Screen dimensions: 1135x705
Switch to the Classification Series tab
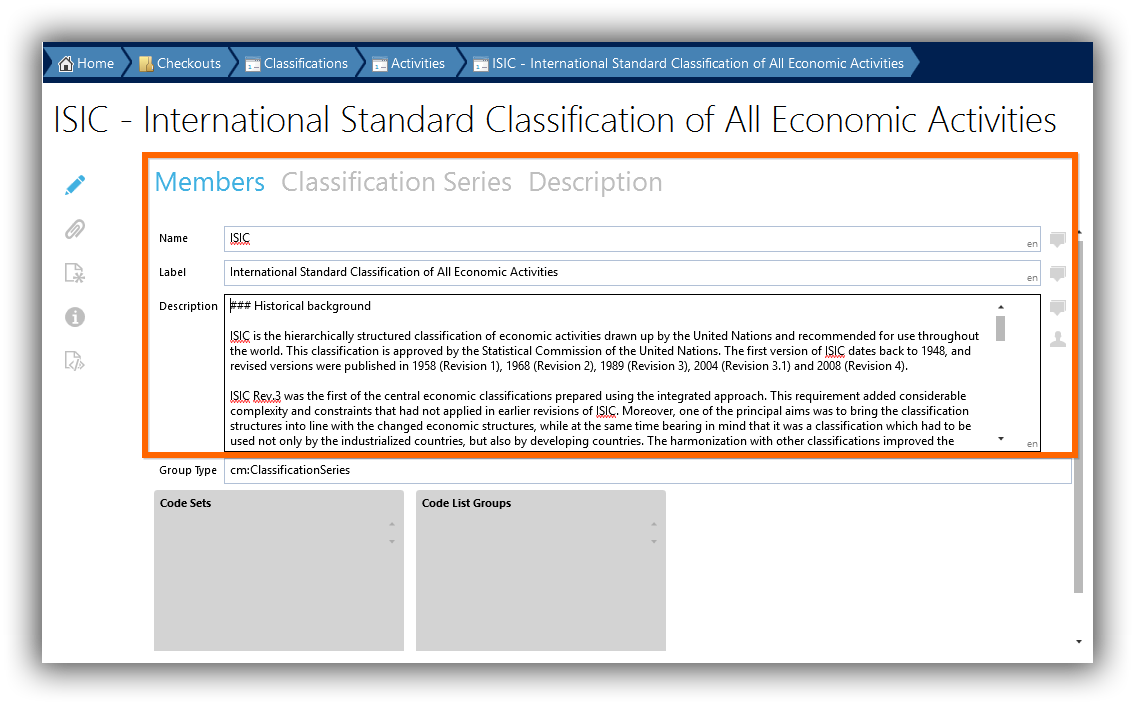point(396,182)
